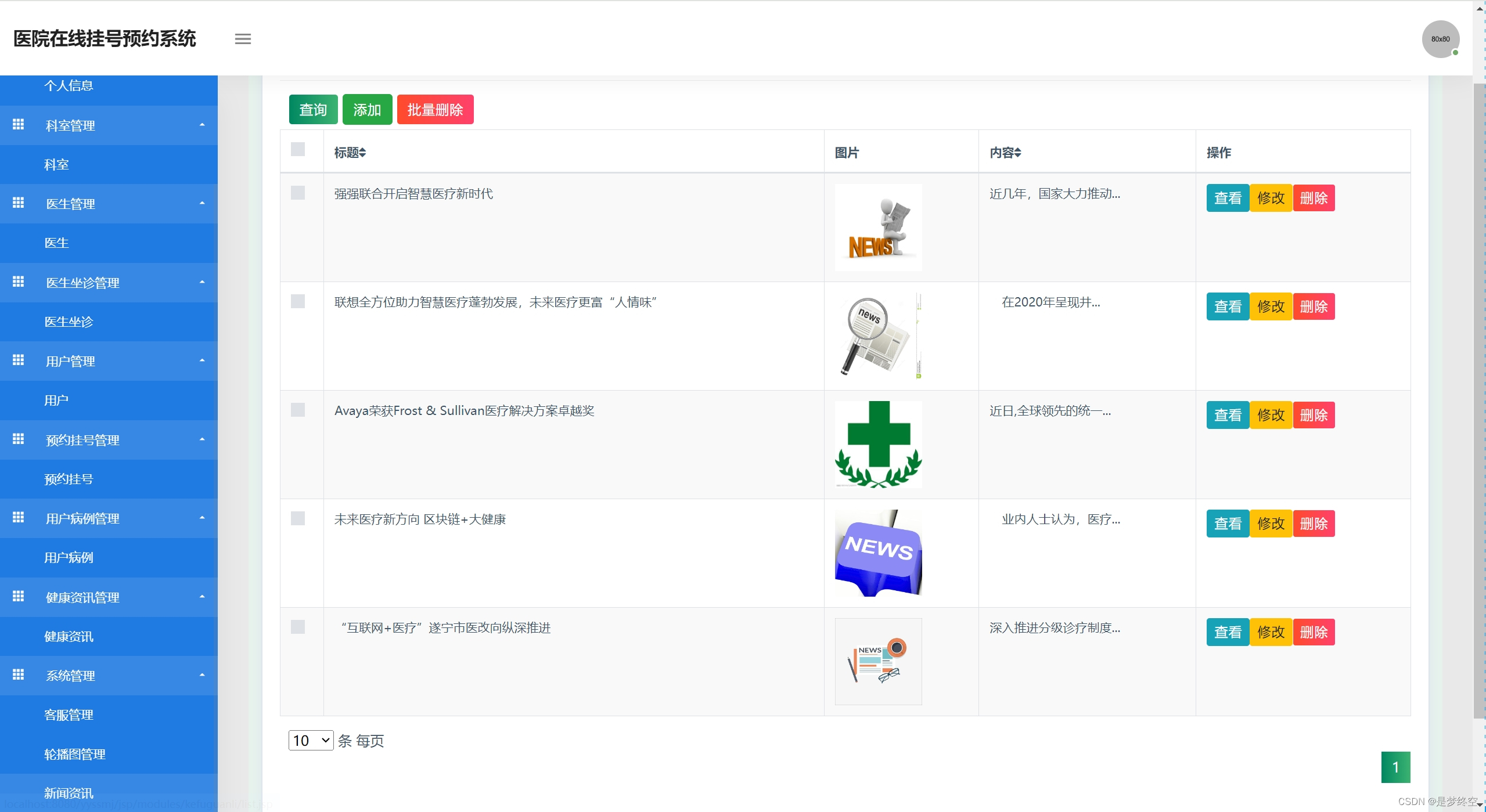
Task: Click grid icon beside 医生坐诊管理
Action: pos(19,282)
